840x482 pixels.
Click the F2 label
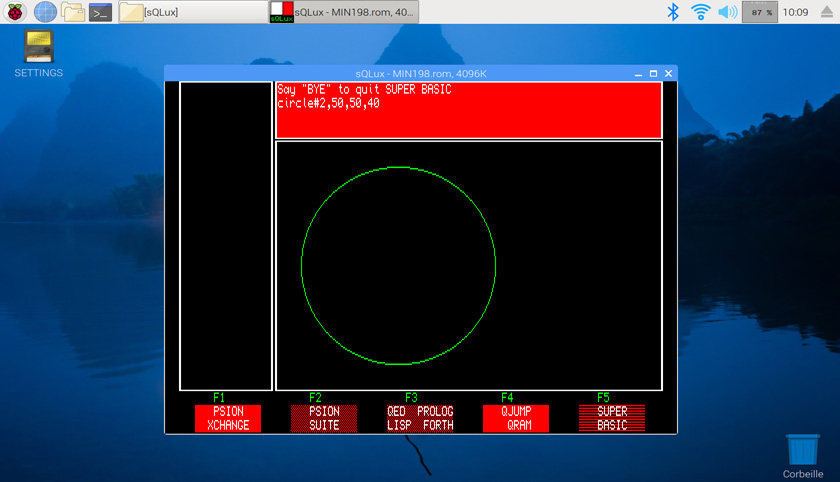(315, 397)
